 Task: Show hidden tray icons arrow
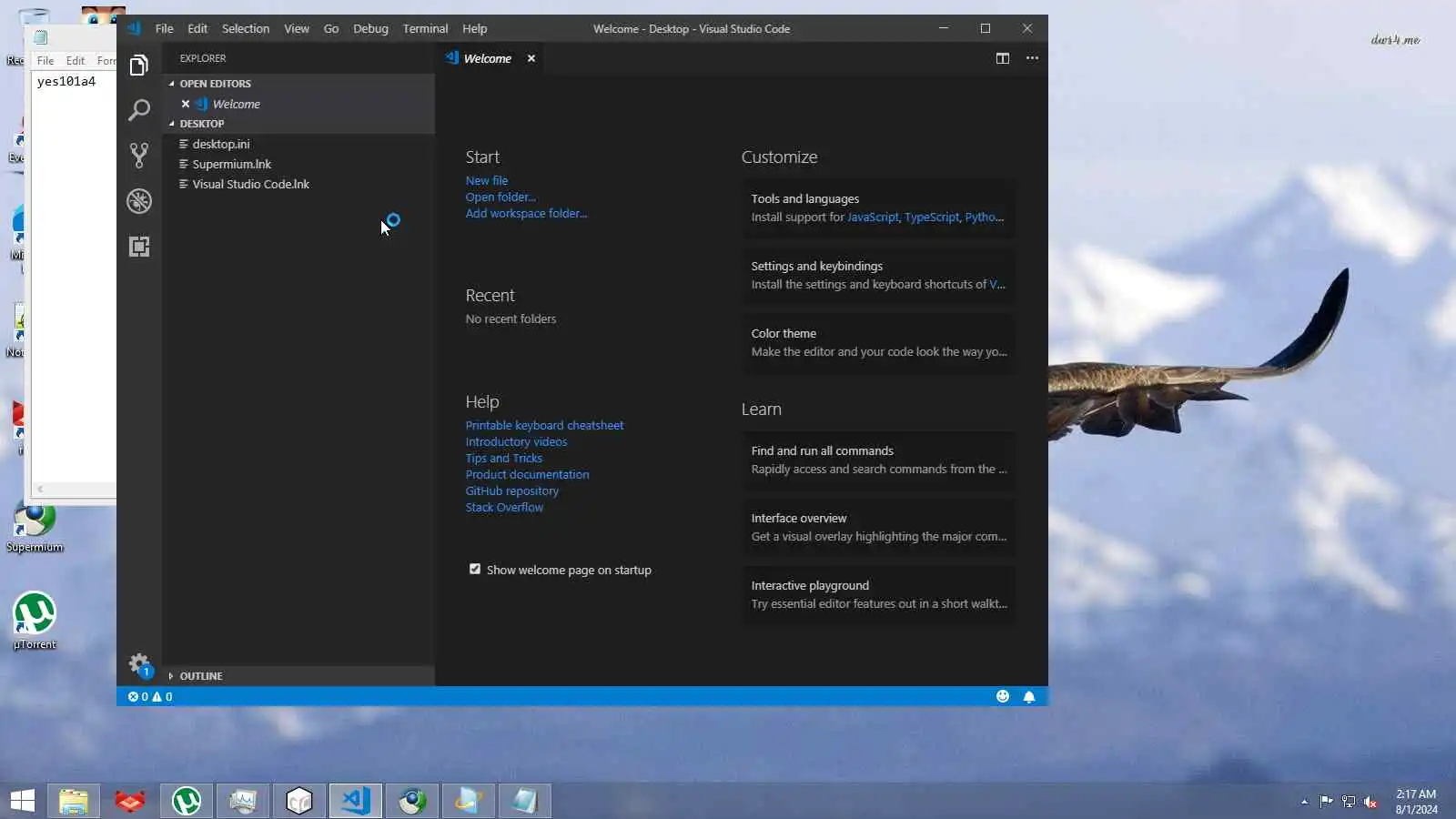[1304, 802]
